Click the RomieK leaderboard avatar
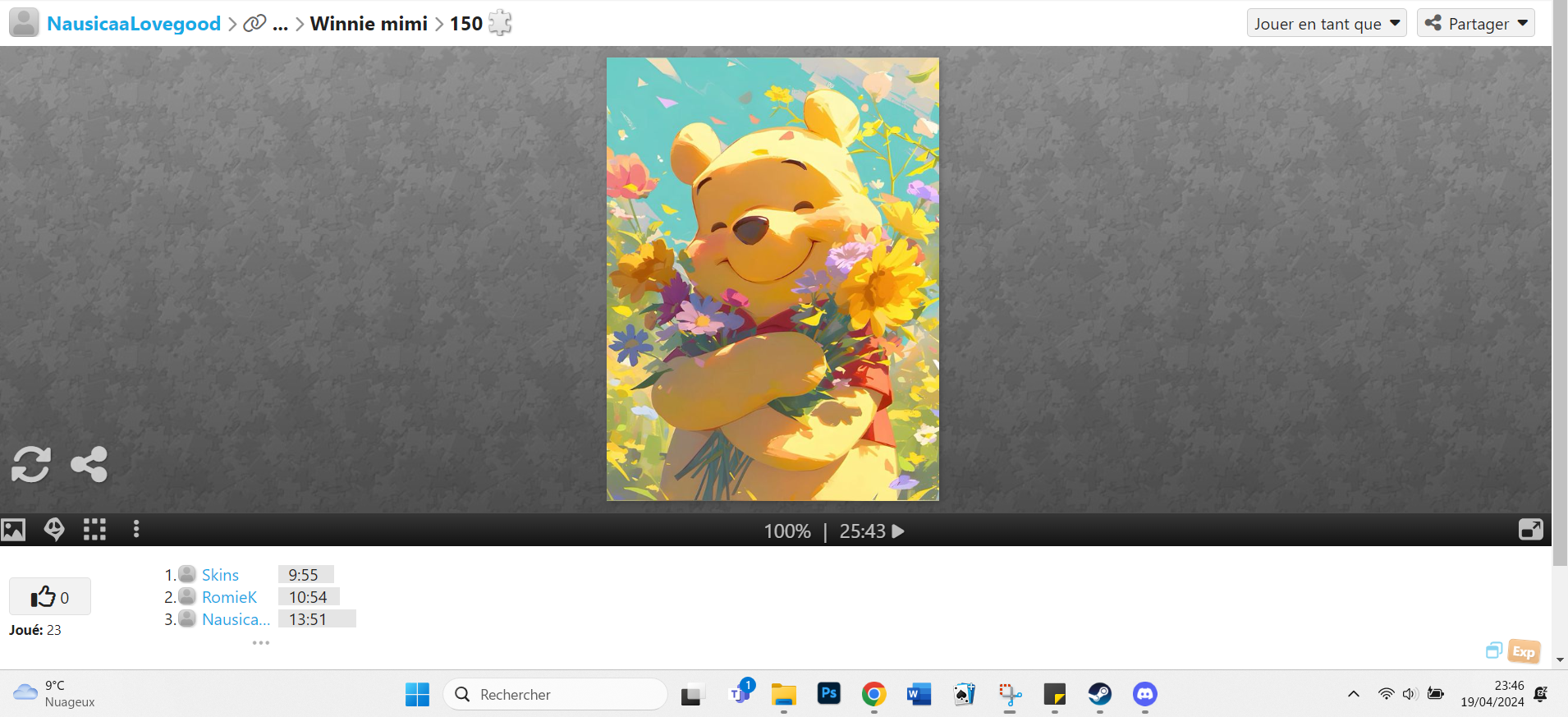 pos(187,596)
